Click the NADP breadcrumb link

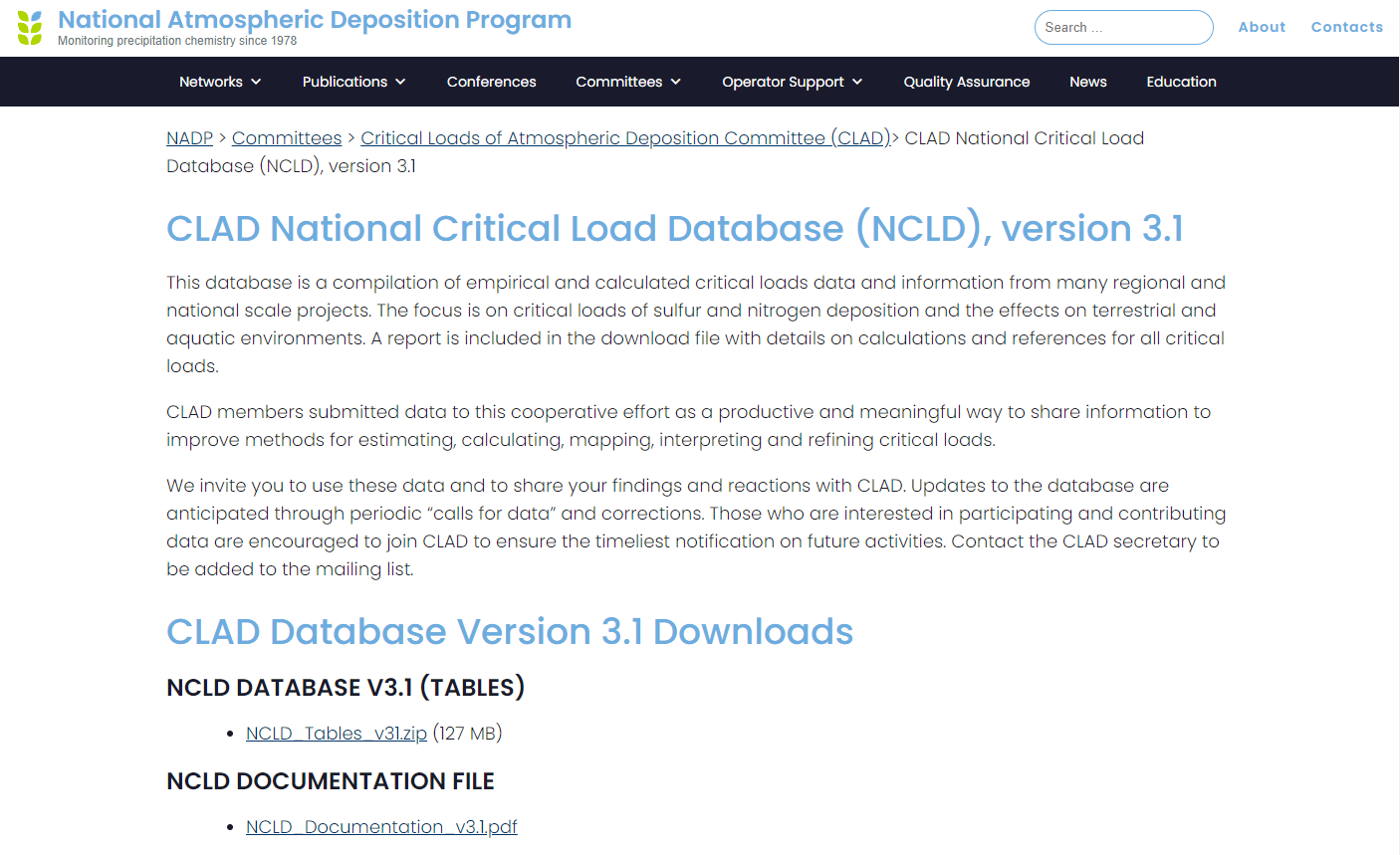coord(189,138)
